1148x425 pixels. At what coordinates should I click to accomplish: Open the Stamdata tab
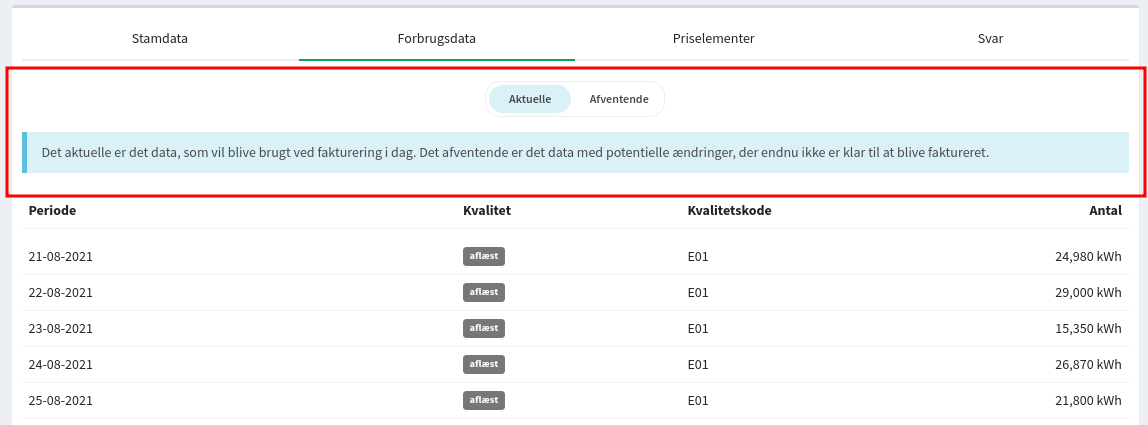click(160, 39)
